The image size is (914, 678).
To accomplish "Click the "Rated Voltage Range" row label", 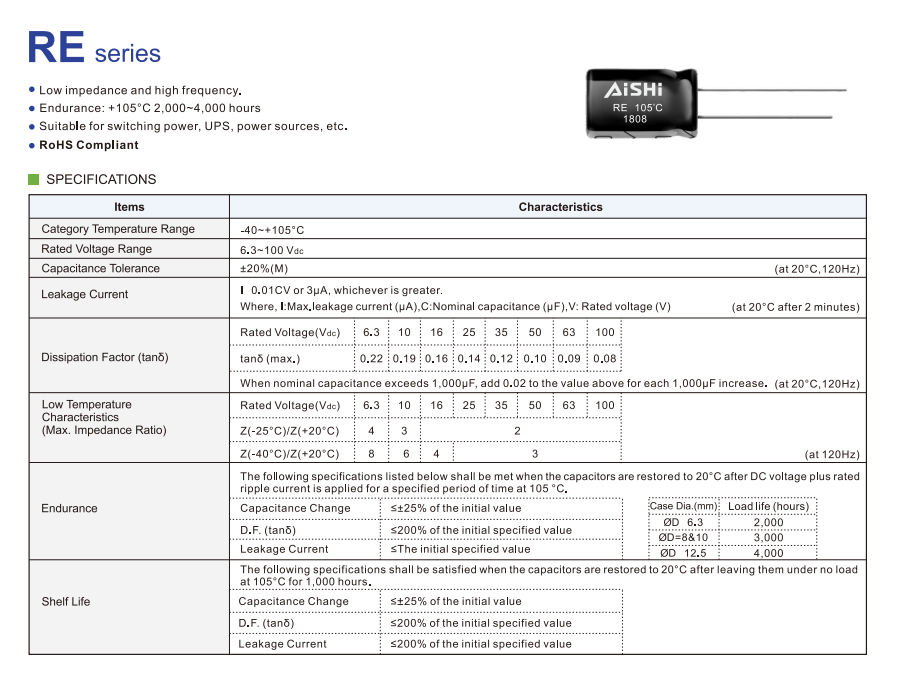I will click(x=97, y=249).
